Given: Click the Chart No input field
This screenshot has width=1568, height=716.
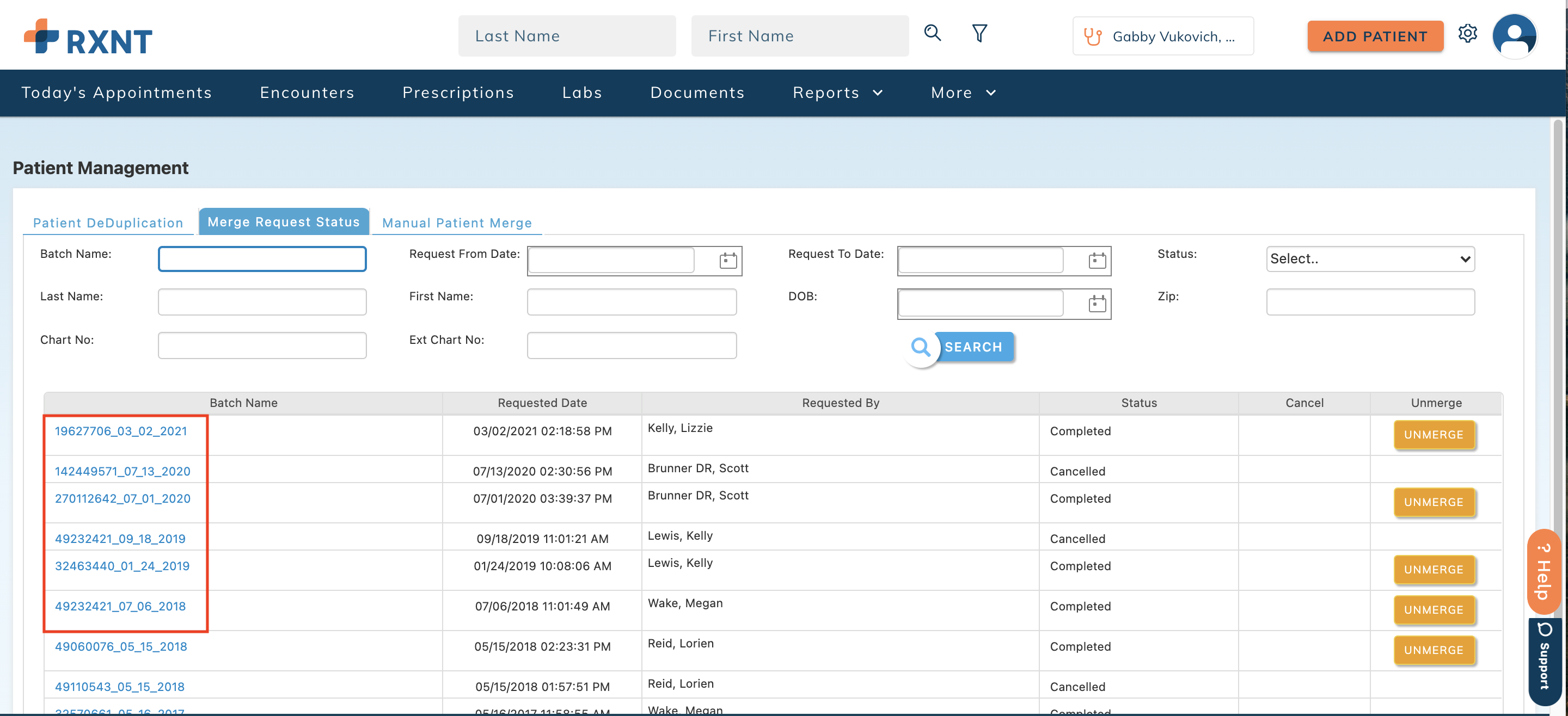Looking at the screenshot, I should pyautogui.click(x=262, y=345).
